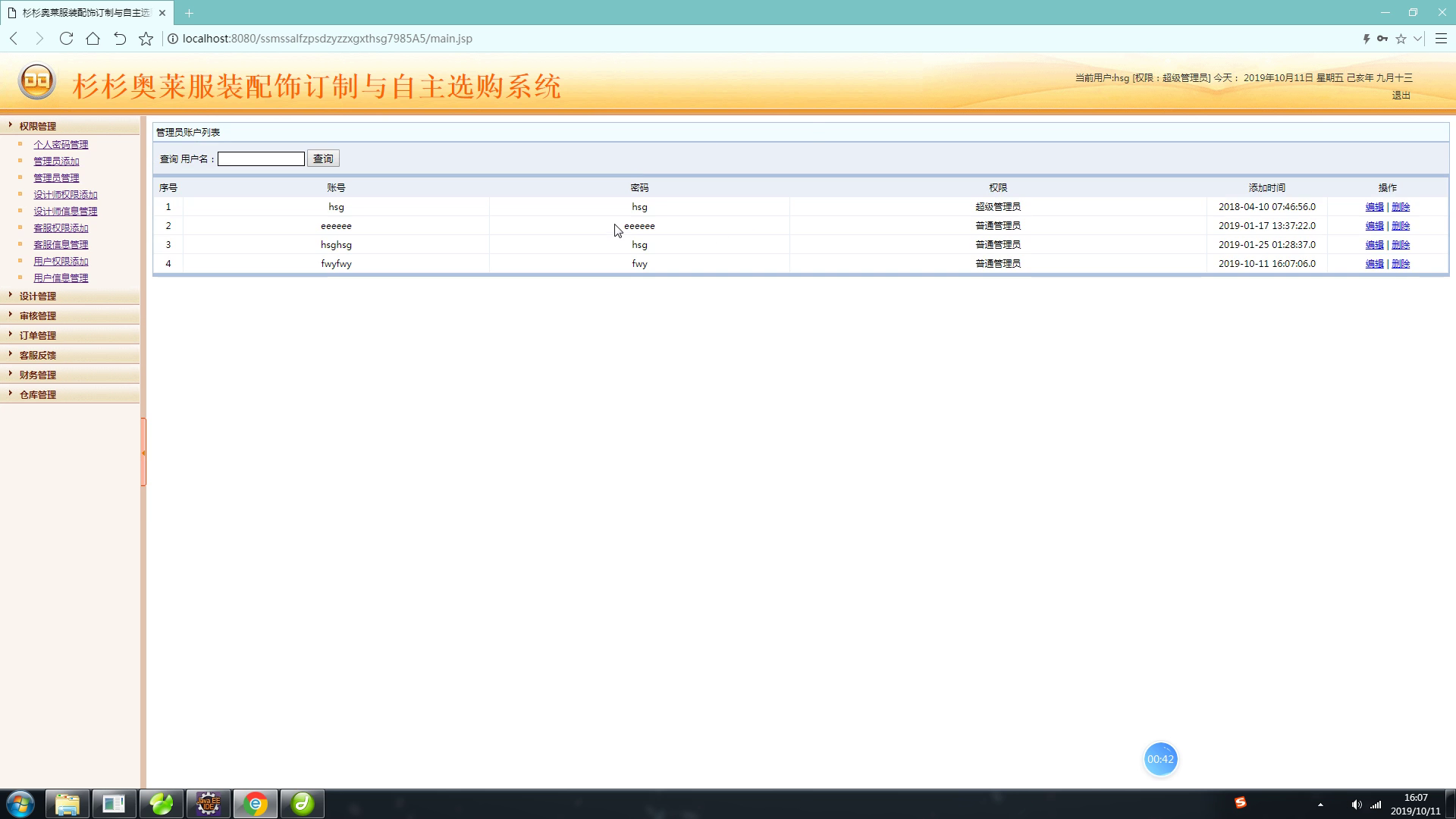
Task: Edit the eeeeee account row
Action: click(1374, 226)
